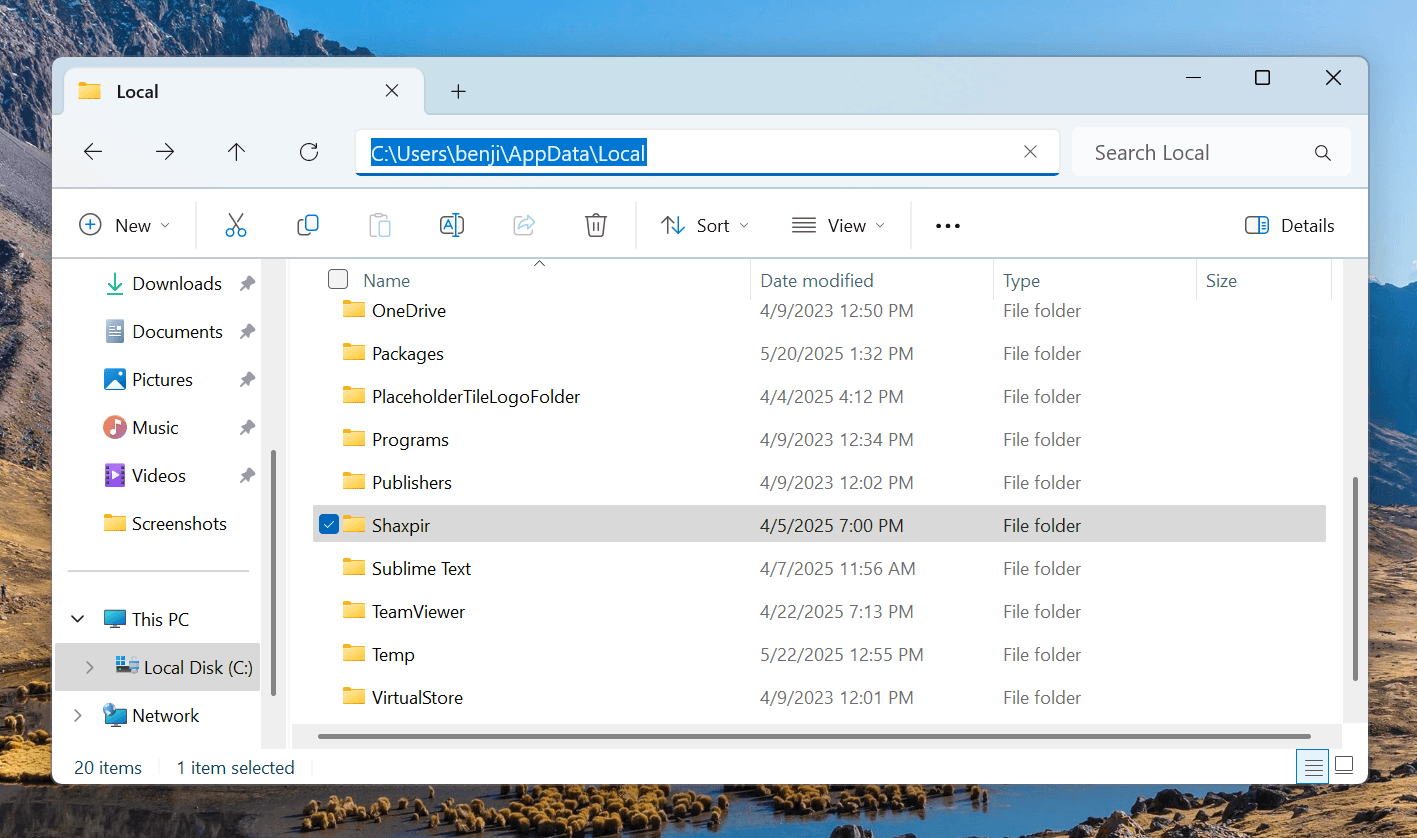Click the horizontal scrollbar in file list
This screenshot has width=1417, height=838.
800,737
